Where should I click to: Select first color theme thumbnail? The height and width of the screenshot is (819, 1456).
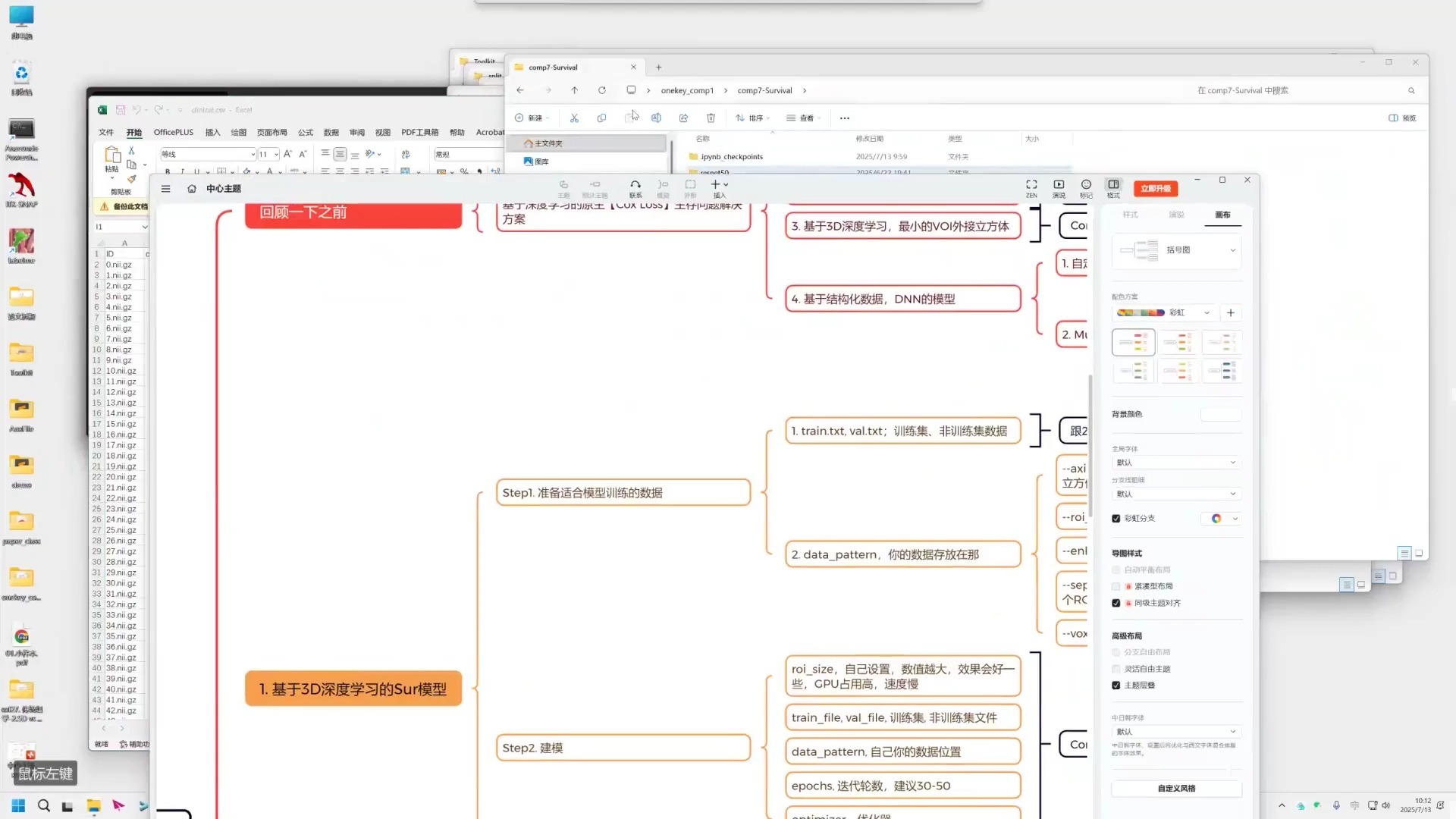(x=1133, y=343)
